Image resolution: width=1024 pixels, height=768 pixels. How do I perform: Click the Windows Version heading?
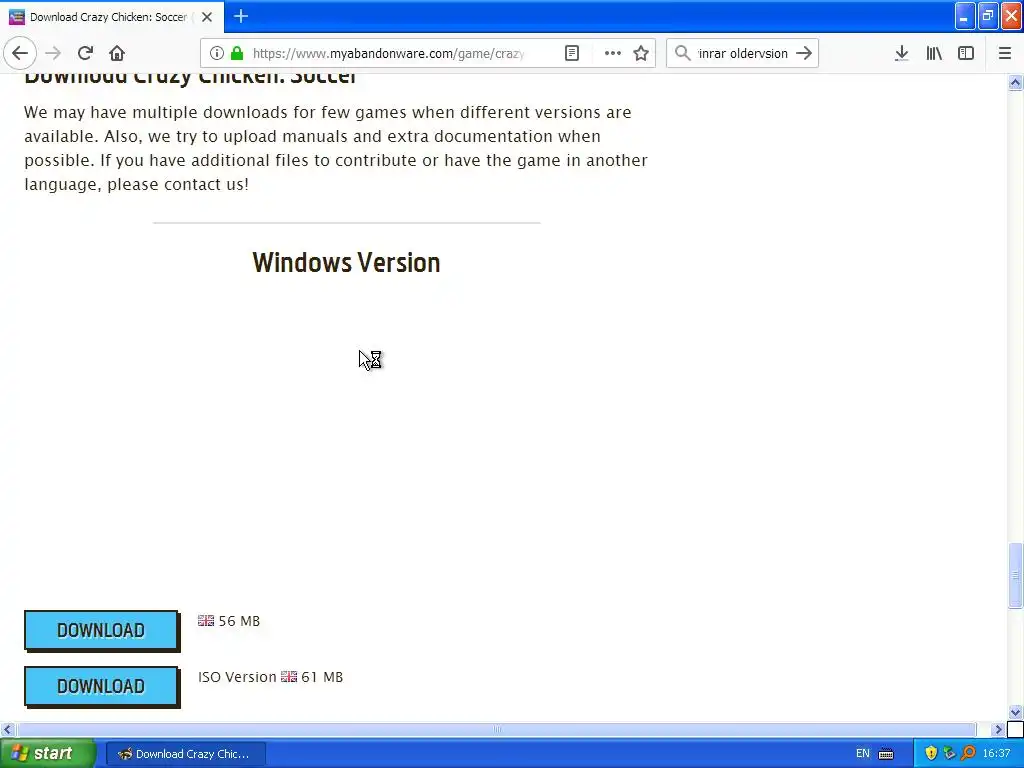point(346,263)
